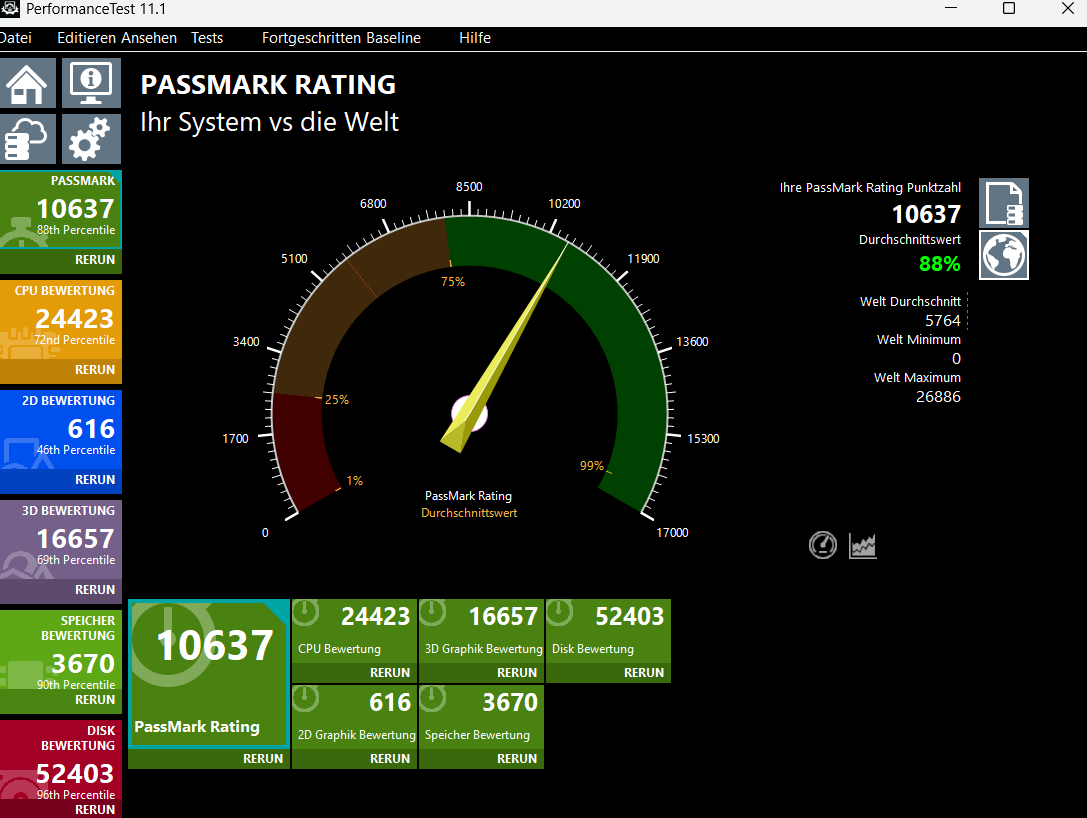Click the orange Durchschnittswert label under gauge
Screen dimensions: 1087x818
click(469, 513)
